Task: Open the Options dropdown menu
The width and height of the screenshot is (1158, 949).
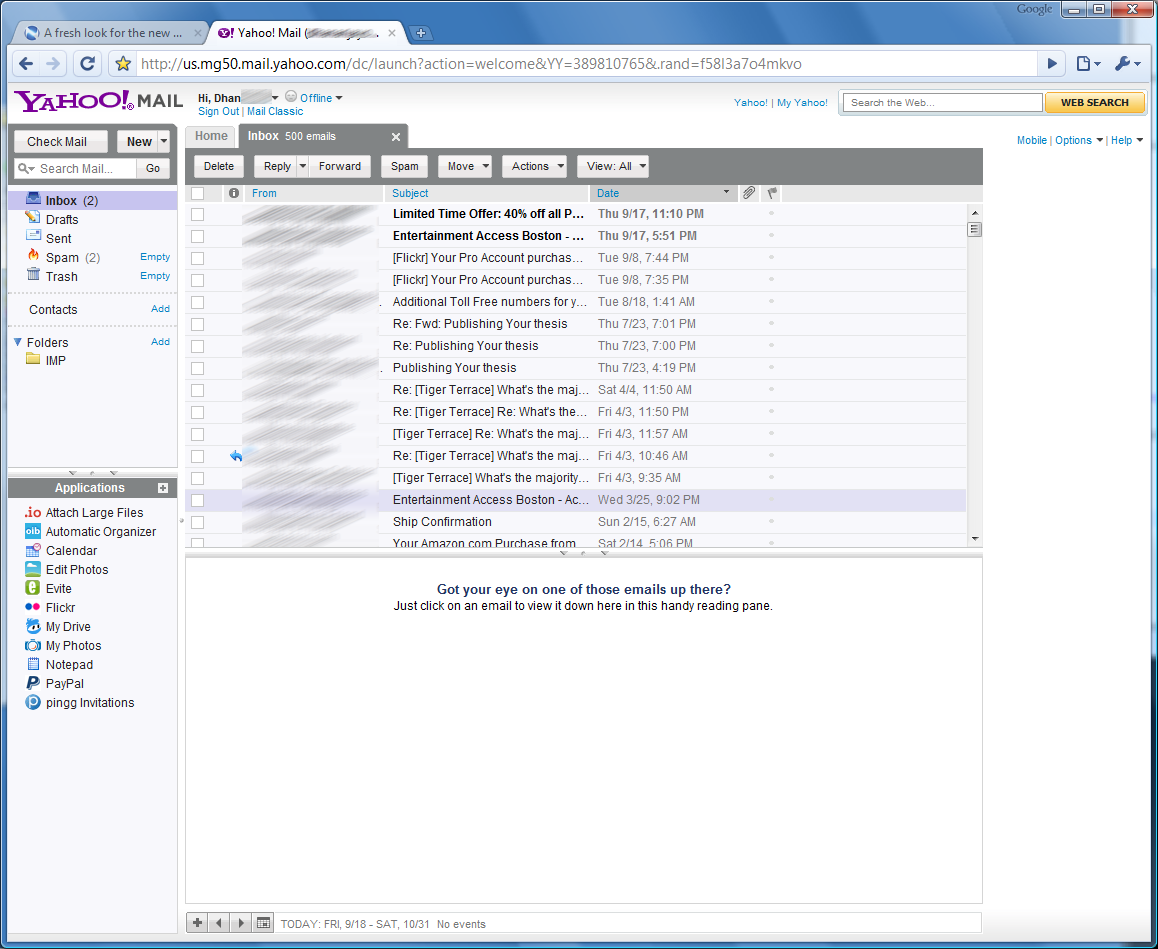Action: (1079, 140)
